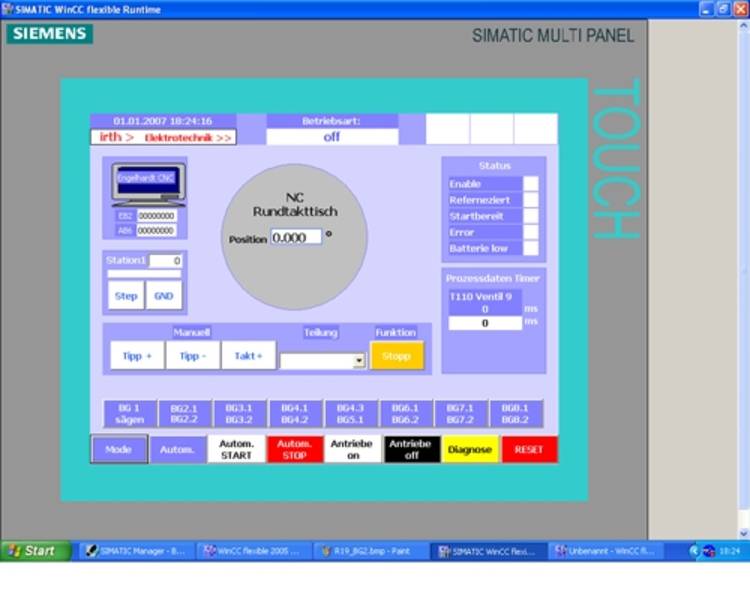Select the Tipp + button
Screen dimensions: 750x600
pos(137,356)
